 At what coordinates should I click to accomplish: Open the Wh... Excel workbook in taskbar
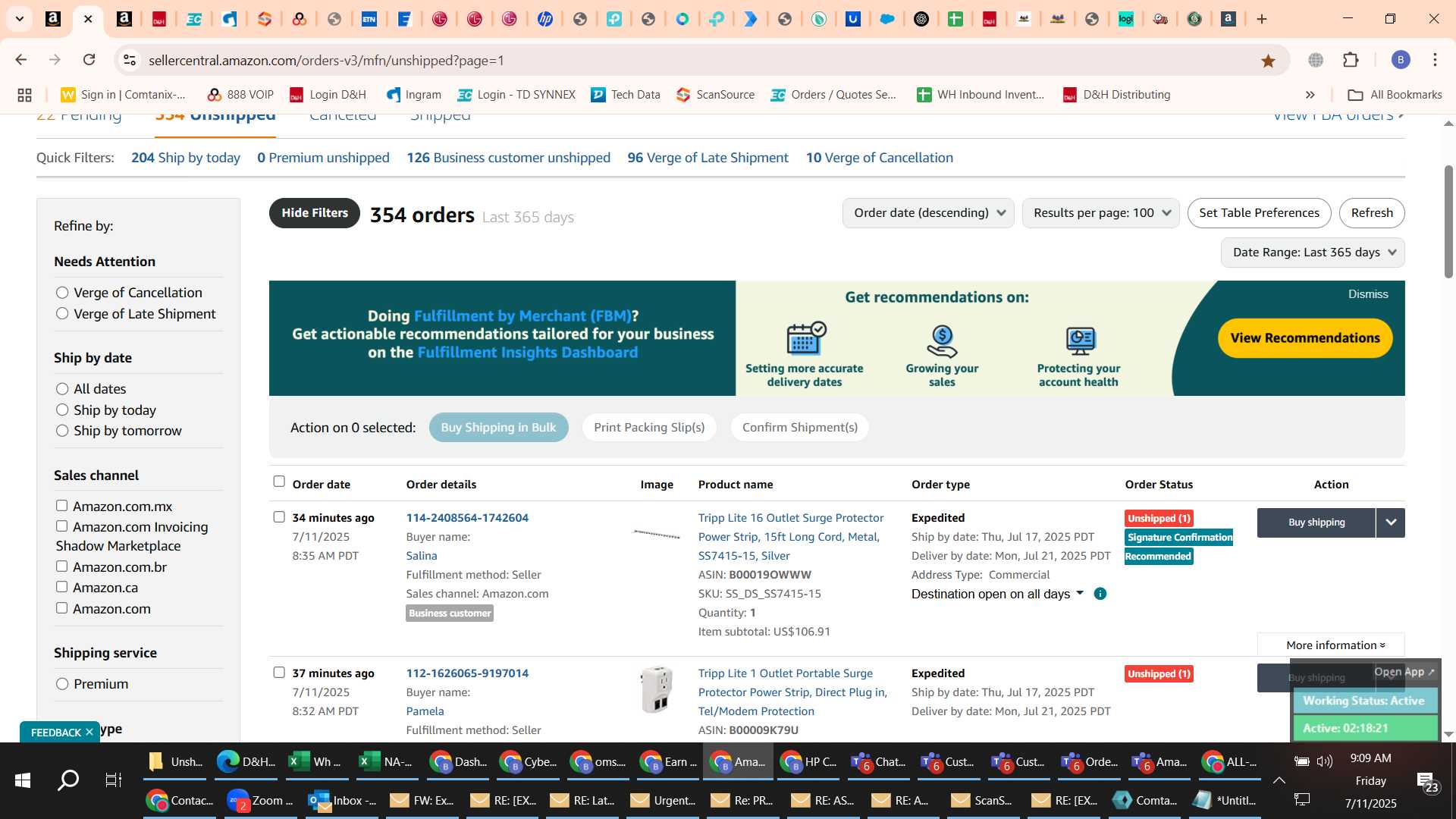315,761
